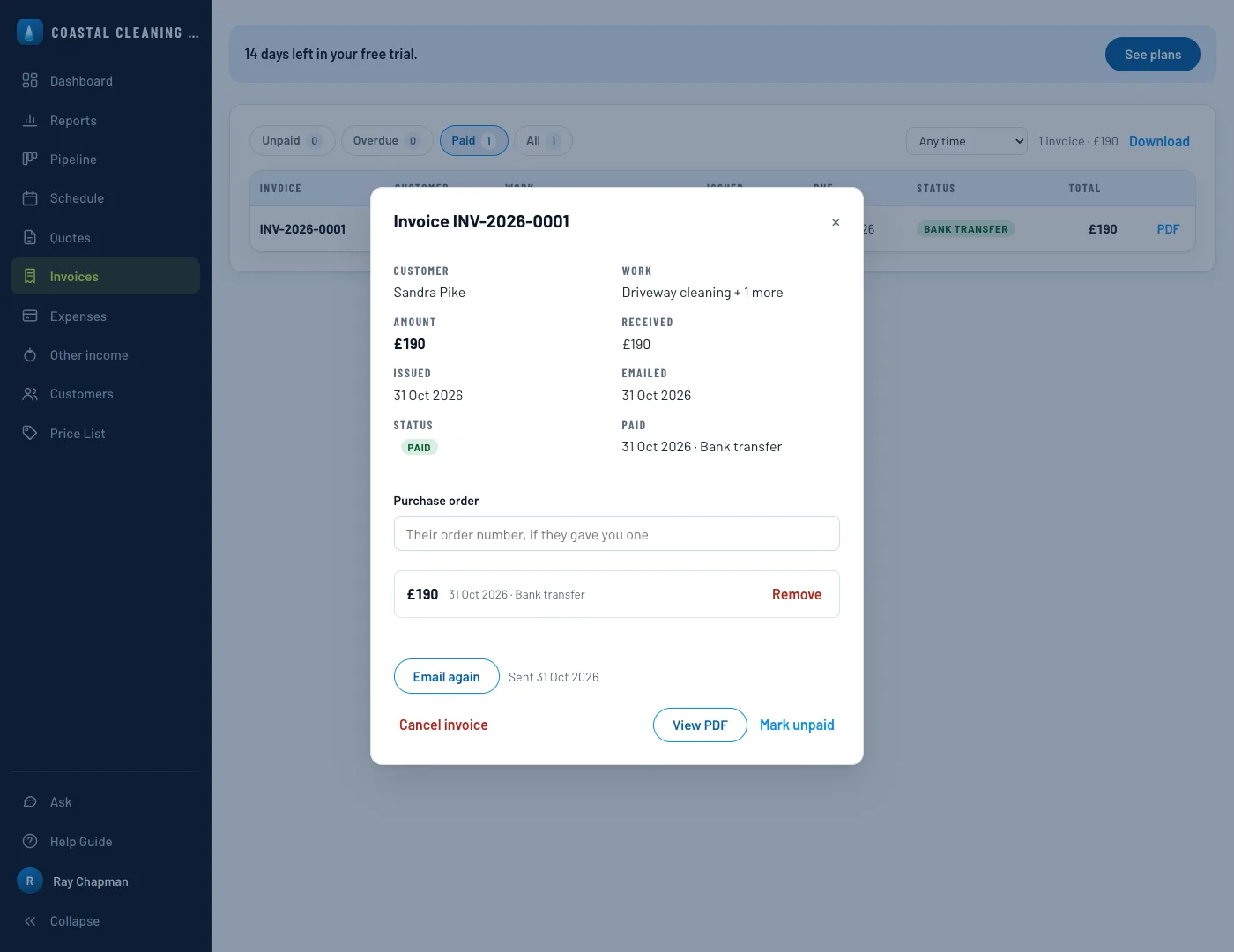The image size is (1234, 952).
Task: Click the 'Sent 31 Oct 2026' text
Action: (554, 677)
